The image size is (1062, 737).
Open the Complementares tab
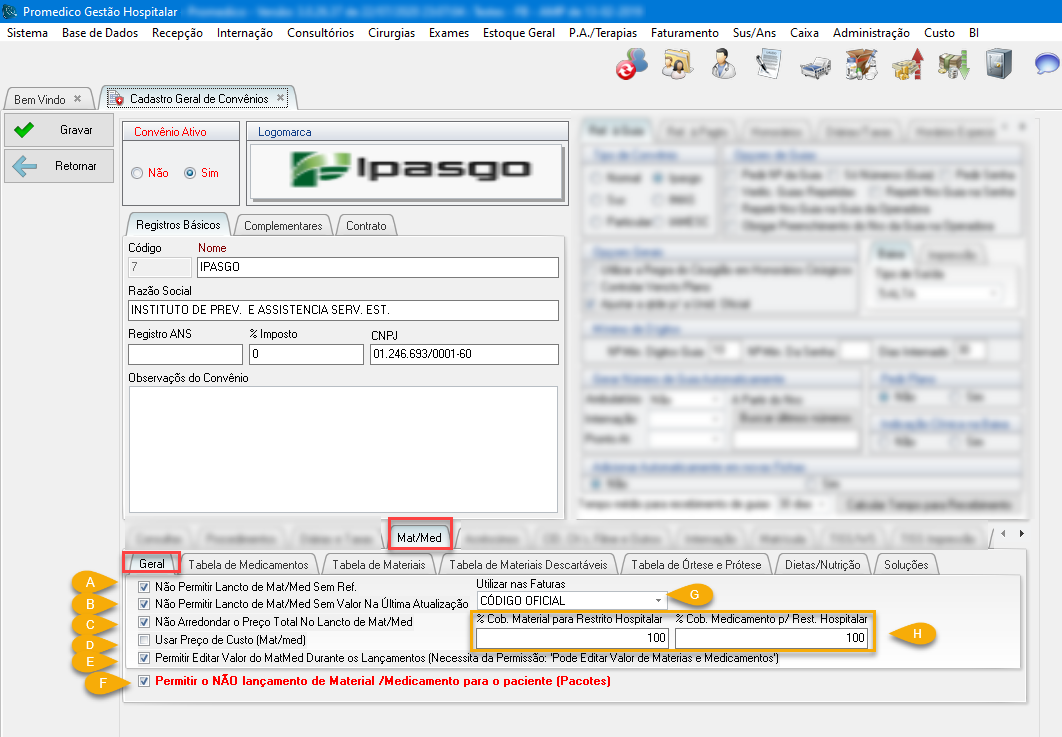point(283,226)
